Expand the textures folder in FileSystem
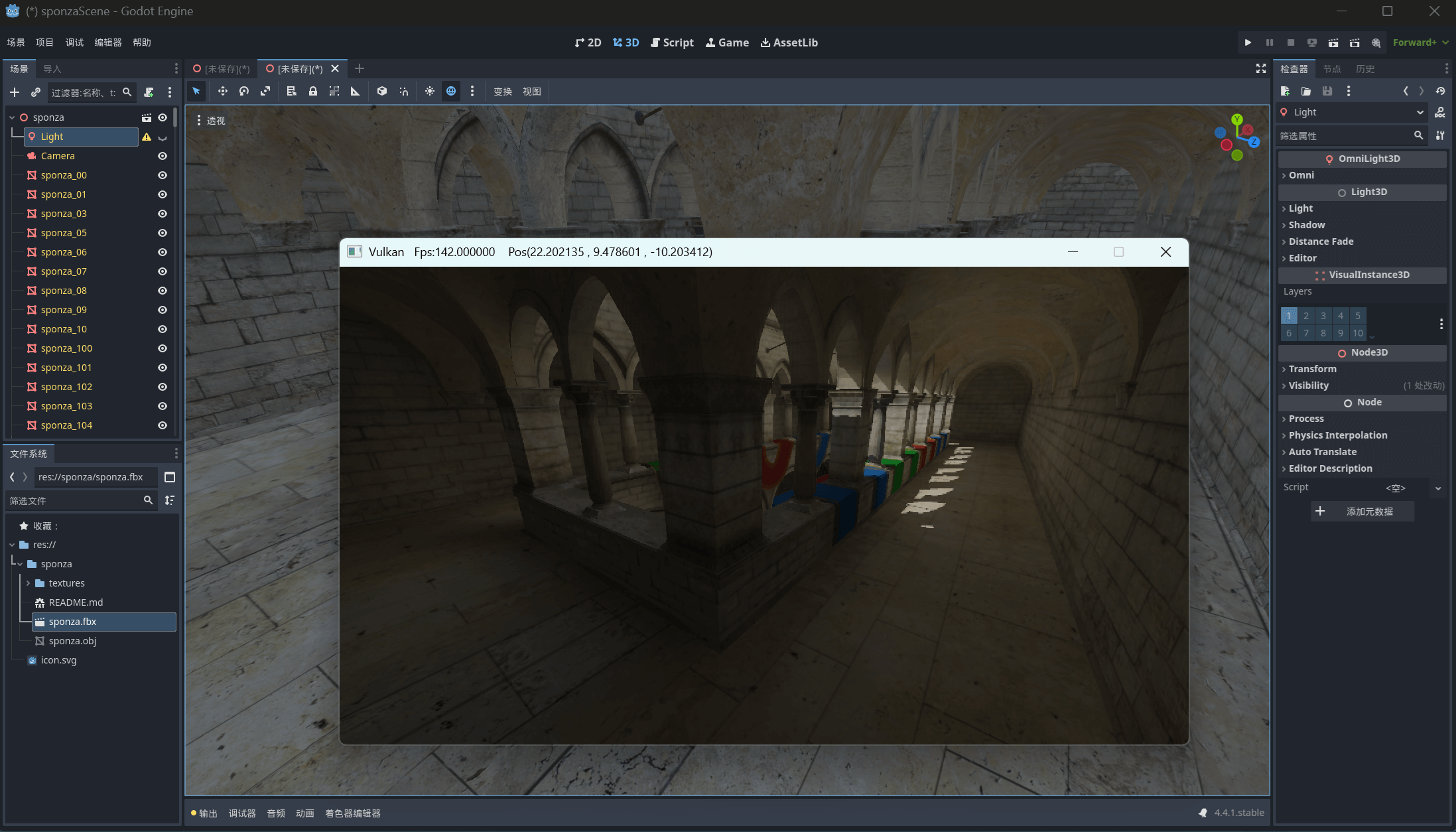 tap(28, 583)
